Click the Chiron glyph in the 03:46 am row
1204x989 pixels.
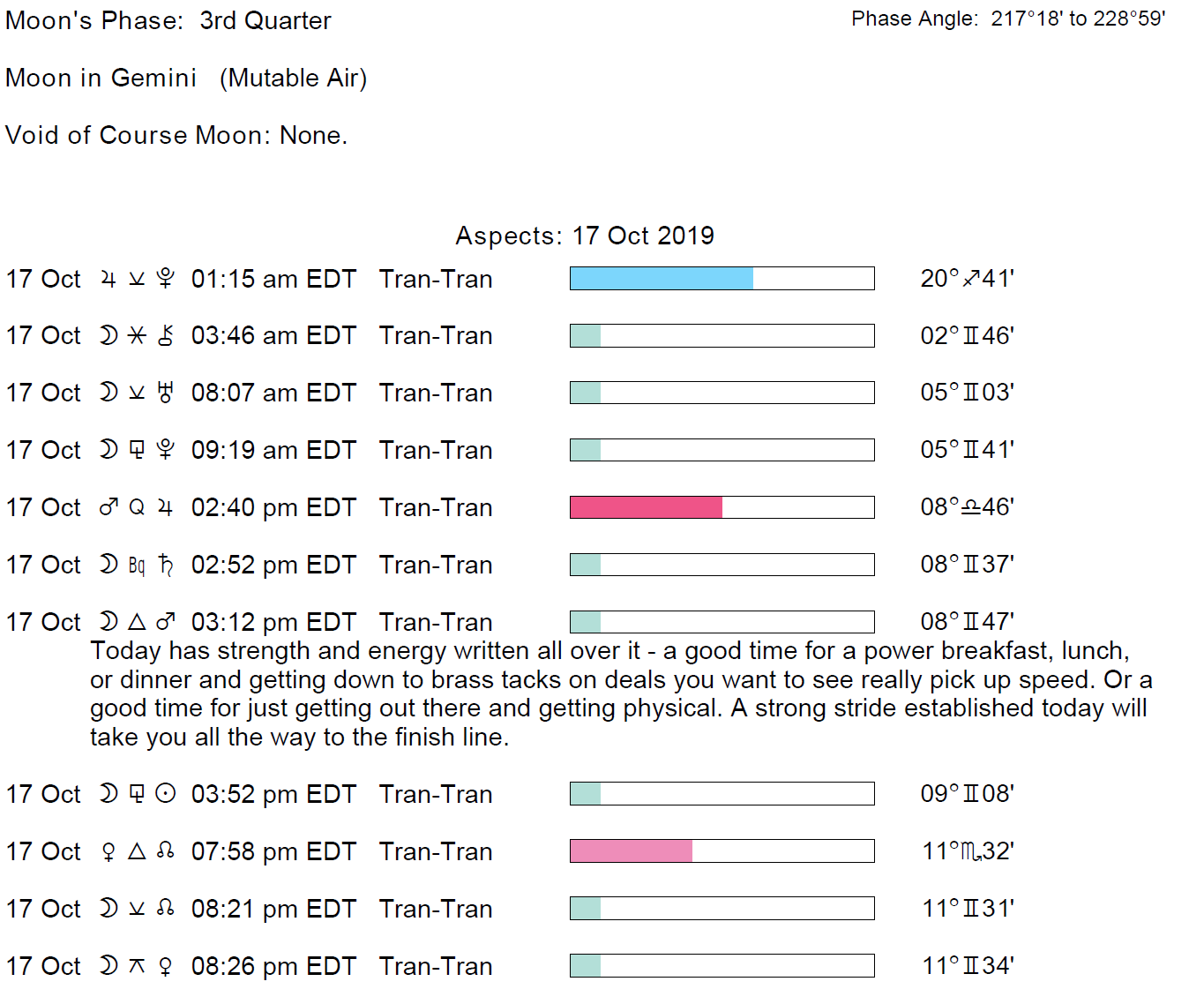coord(165,336)
